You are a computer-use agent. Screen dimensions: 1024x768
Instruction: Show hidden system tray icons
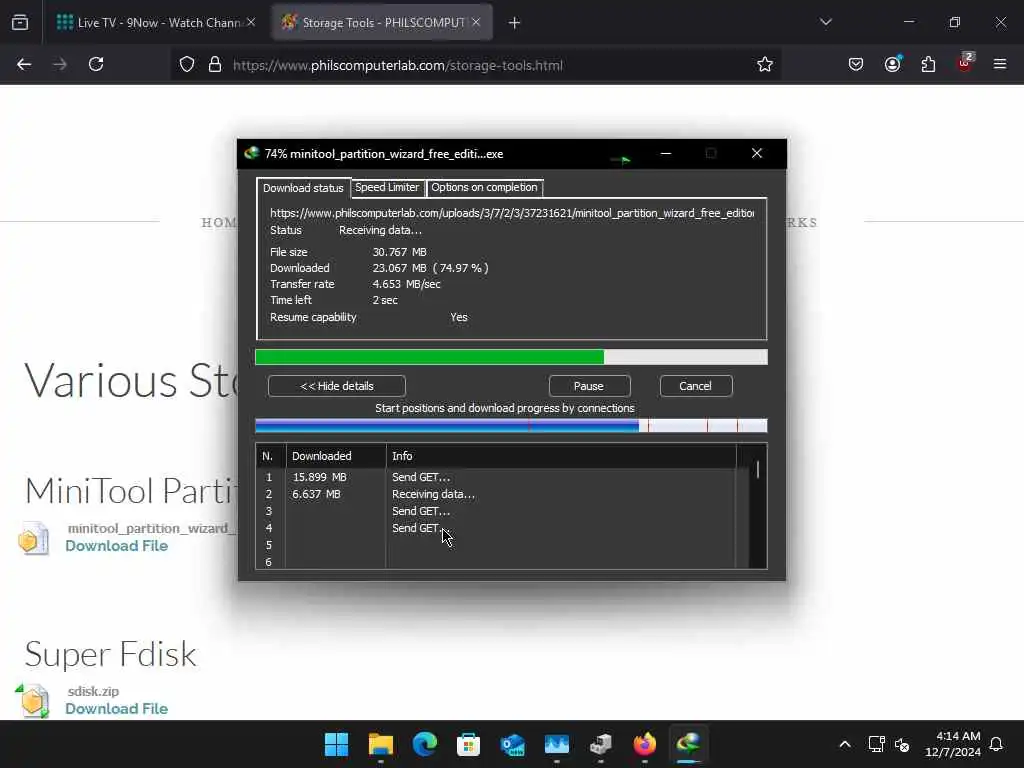(x=844, y=744)
